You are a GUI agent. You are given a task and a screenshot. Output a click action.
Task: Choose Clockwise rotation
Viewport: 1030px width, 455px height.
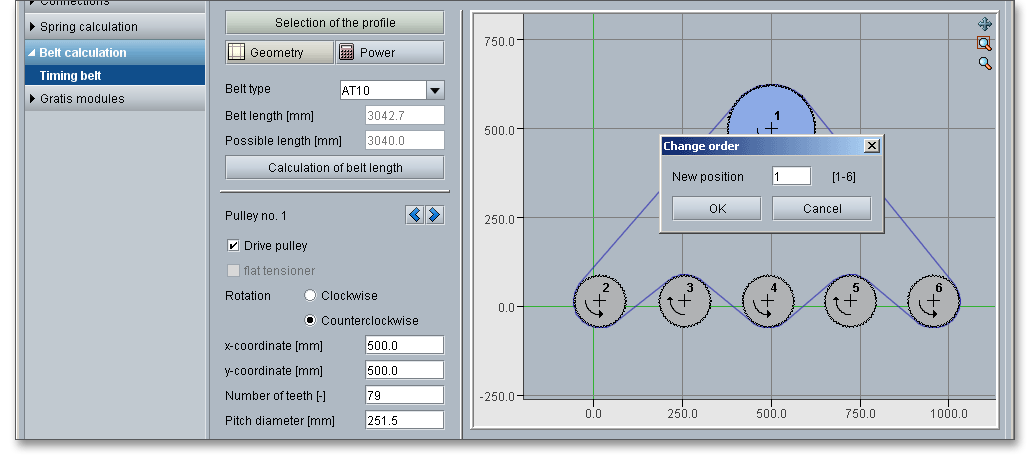click(310, 296)
